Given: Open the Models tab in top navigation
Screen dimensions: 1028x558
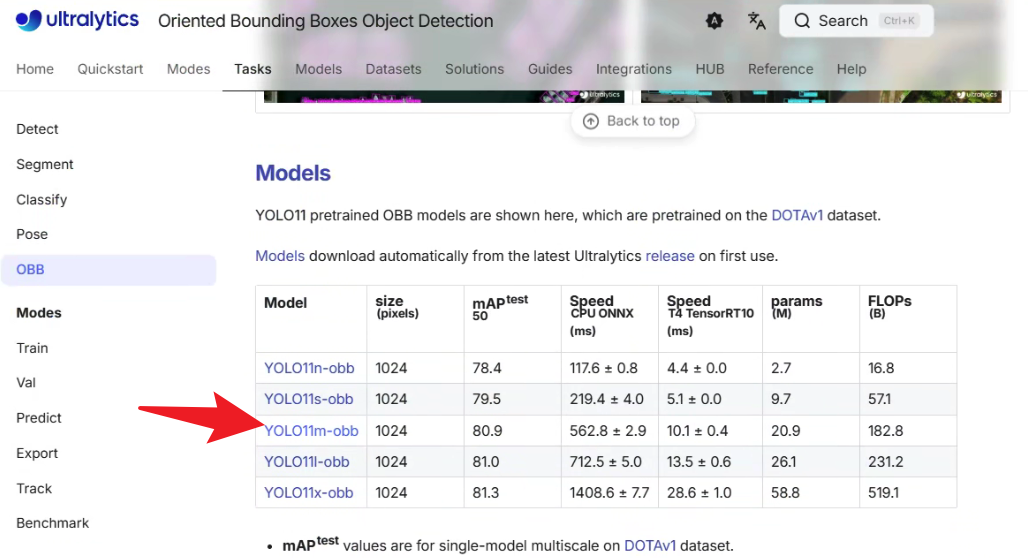Looking at the screenshot, I should point(318,69).
